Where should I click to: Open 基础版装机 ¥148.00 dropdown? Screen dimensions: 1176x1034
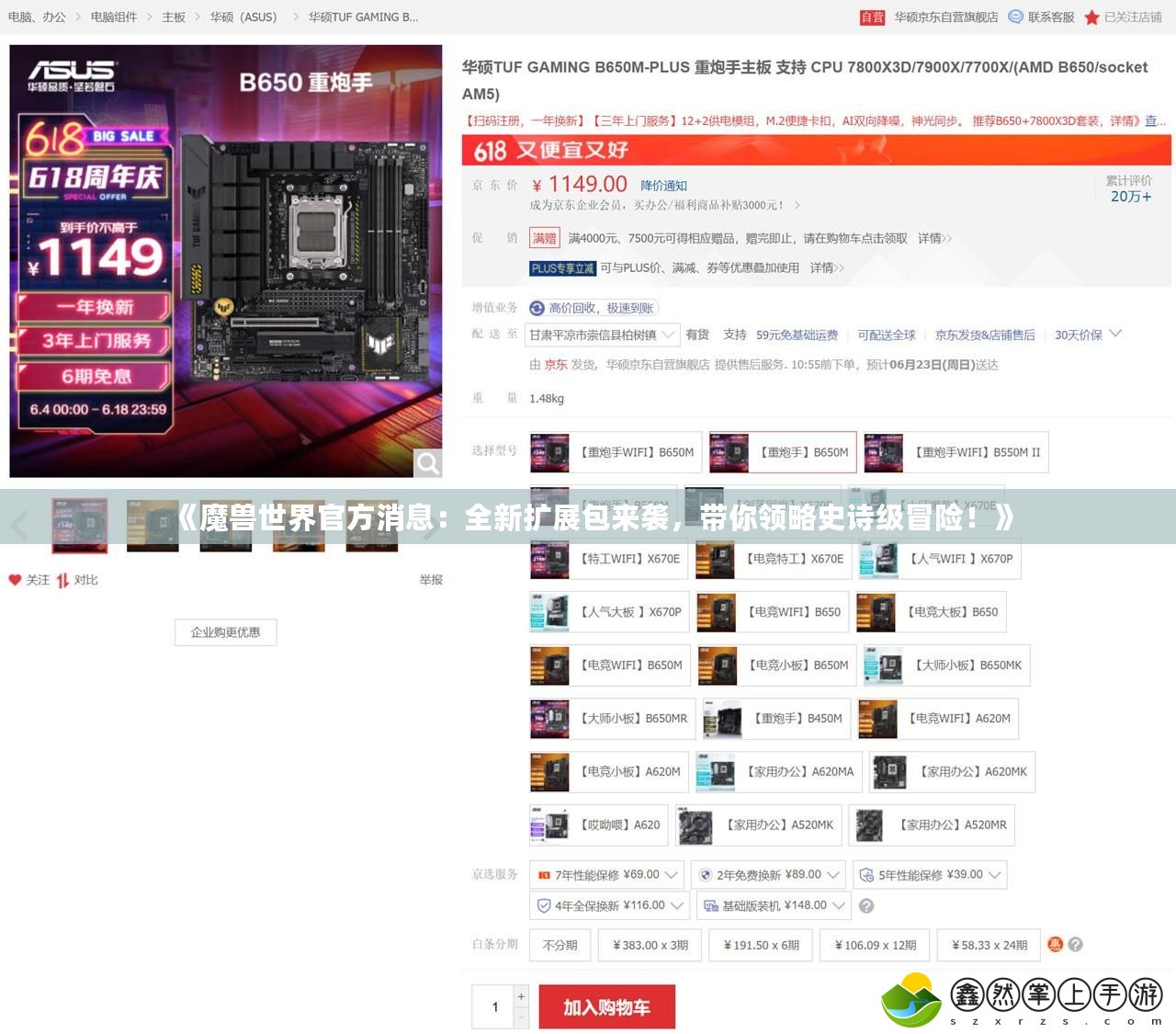pos(774,905)
